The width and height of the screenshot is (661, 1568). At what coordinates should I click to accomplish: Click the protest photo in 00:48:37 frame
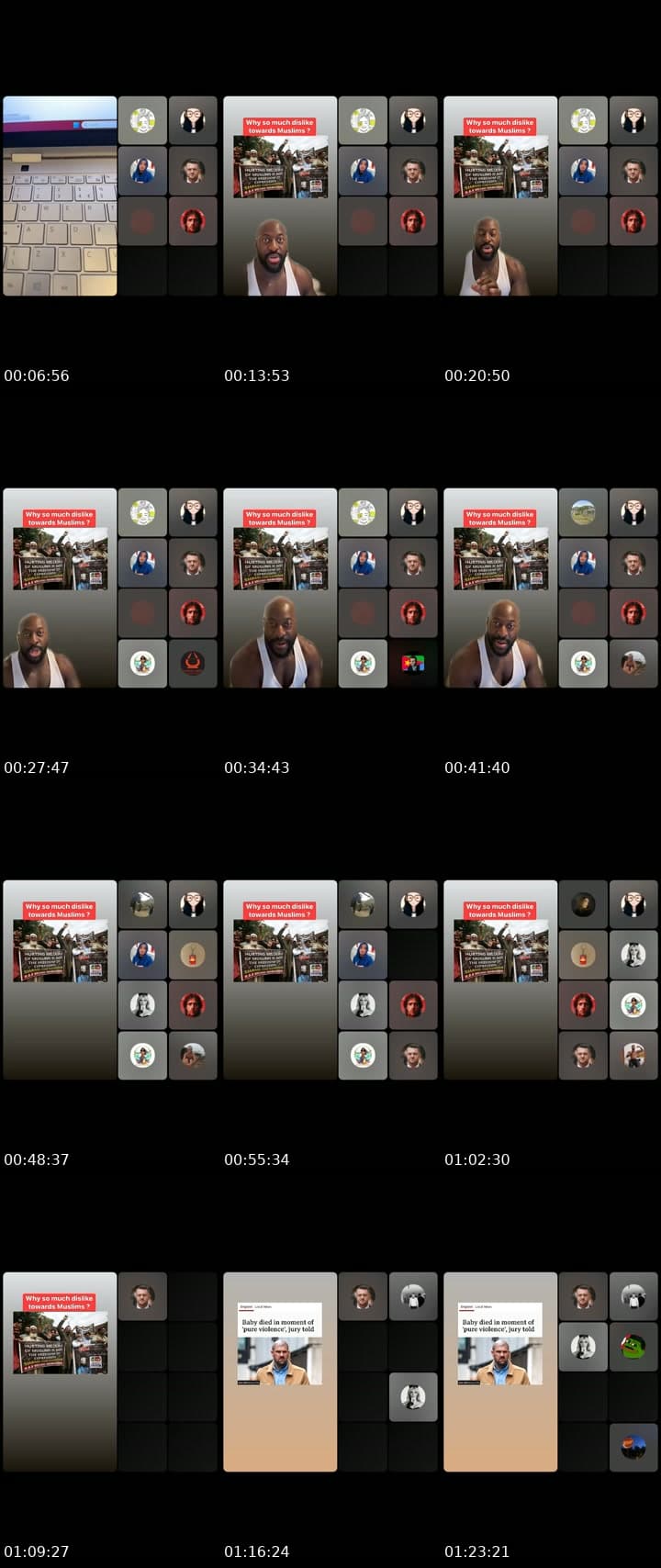coord(60,951)
